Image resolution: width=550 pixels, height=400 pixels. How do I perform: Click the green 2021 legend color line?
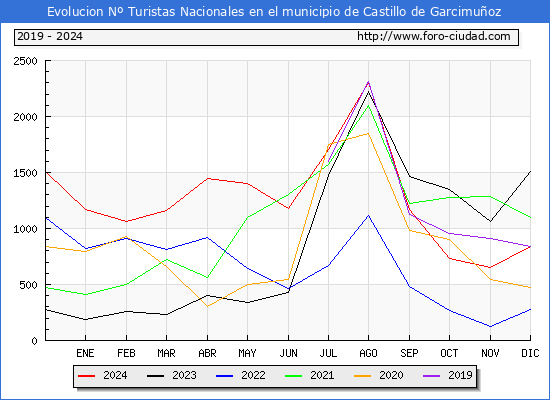pos(294,376)
